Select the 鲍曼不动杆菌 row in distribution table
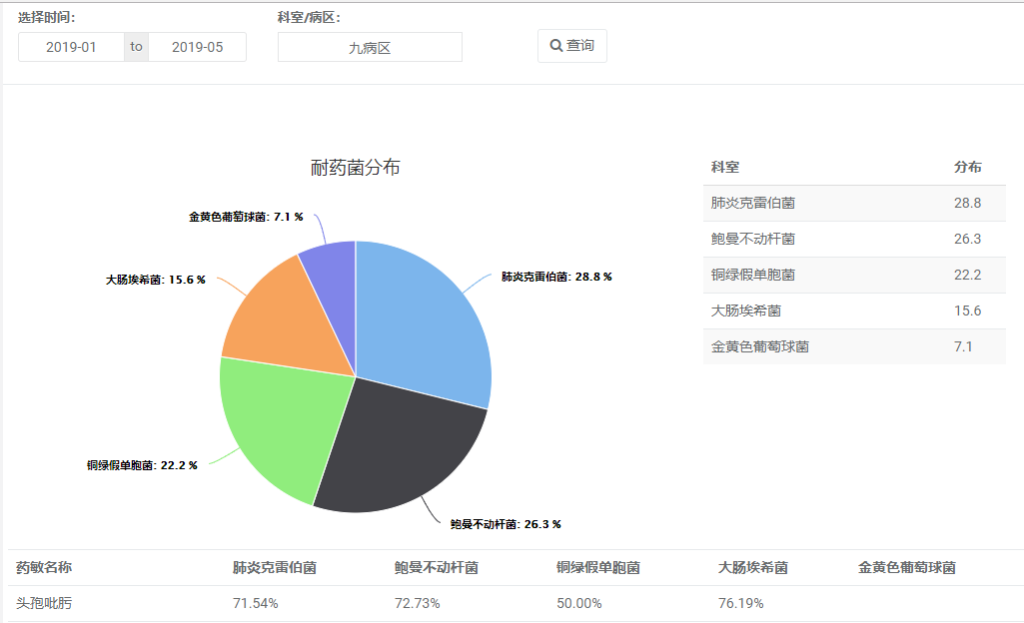Screen dimensions: 1024x623 coord(854,239)
